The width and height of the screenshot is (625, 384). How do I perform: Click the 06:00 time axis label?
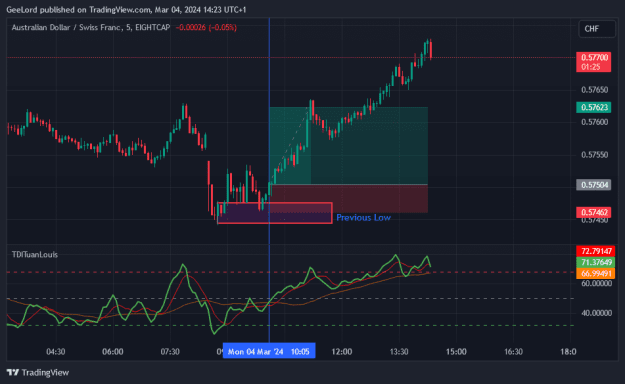pyautogui.click(x=113, y=352)
